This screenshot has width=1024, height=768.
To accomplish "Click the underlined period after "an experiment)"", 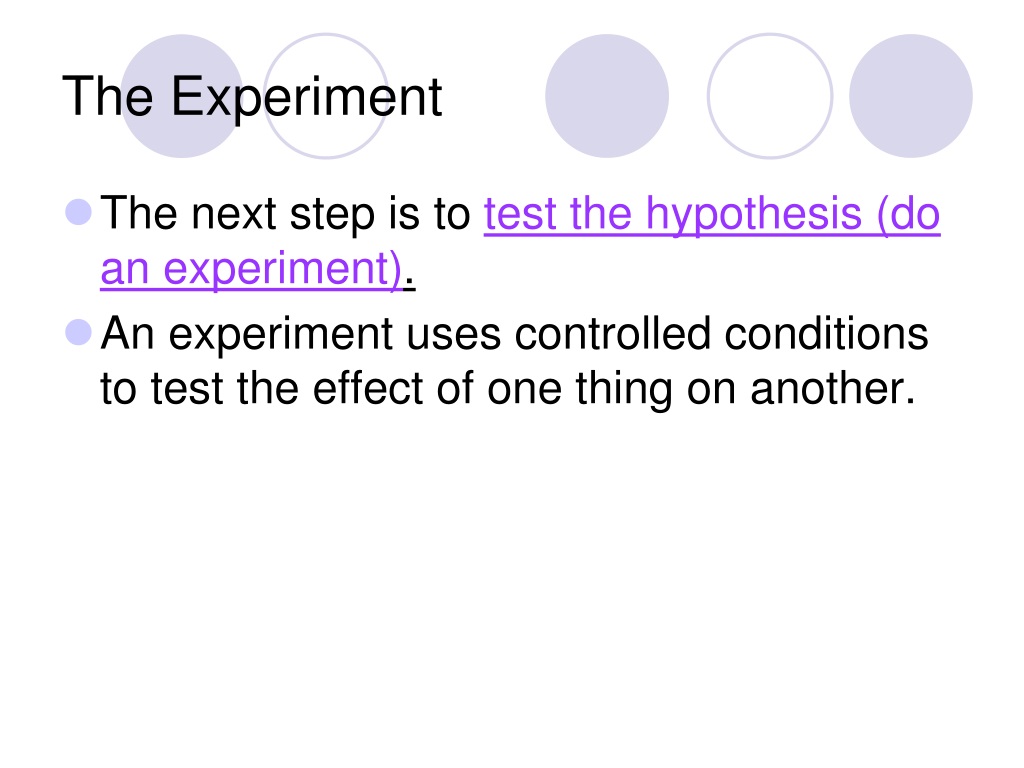I will pyautogui.click(x=409, y=283).
